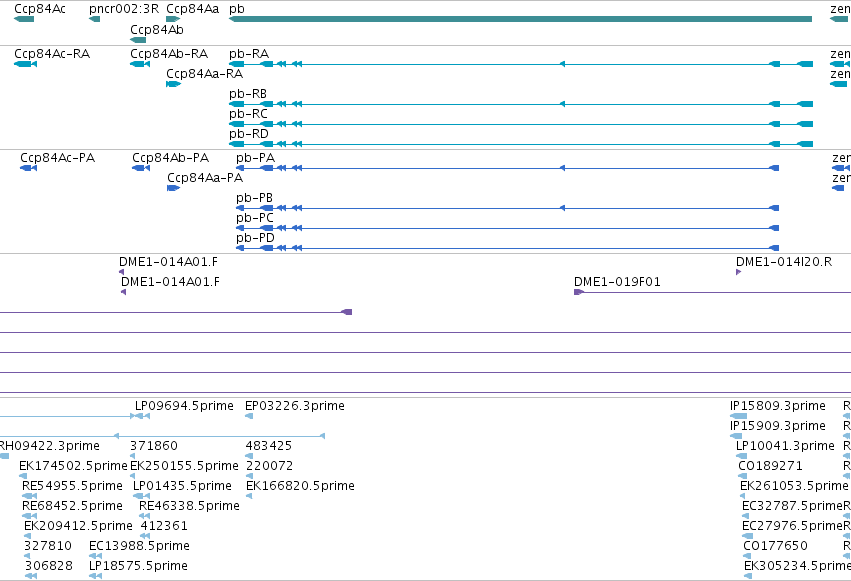Select the Ccp84Ab gene label
The height and width of the screenshot is (581, 851).
pos(157,29)
